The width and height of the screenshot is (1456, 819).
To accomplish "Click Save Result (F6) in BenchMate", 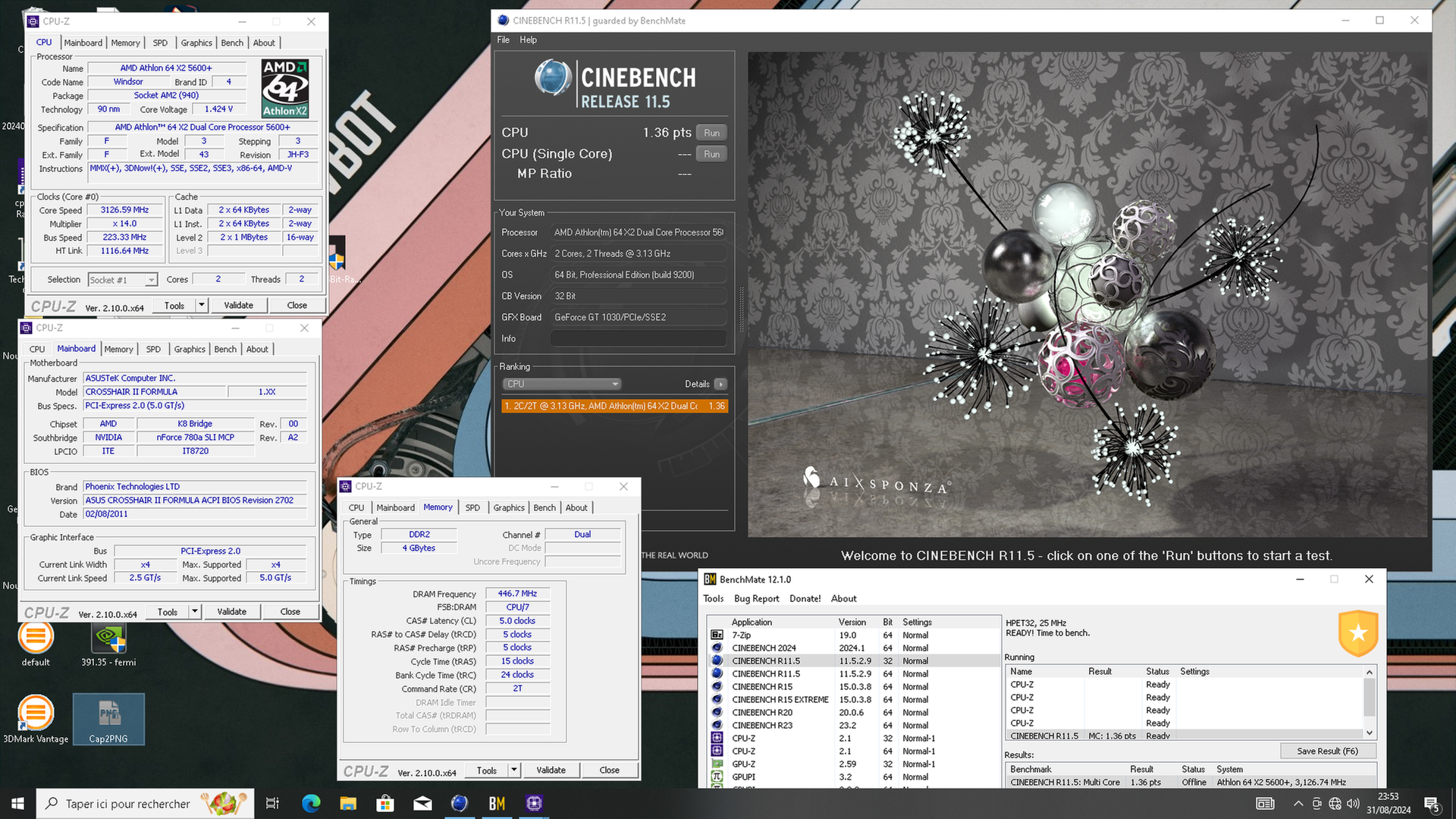I will point(1327,751).
